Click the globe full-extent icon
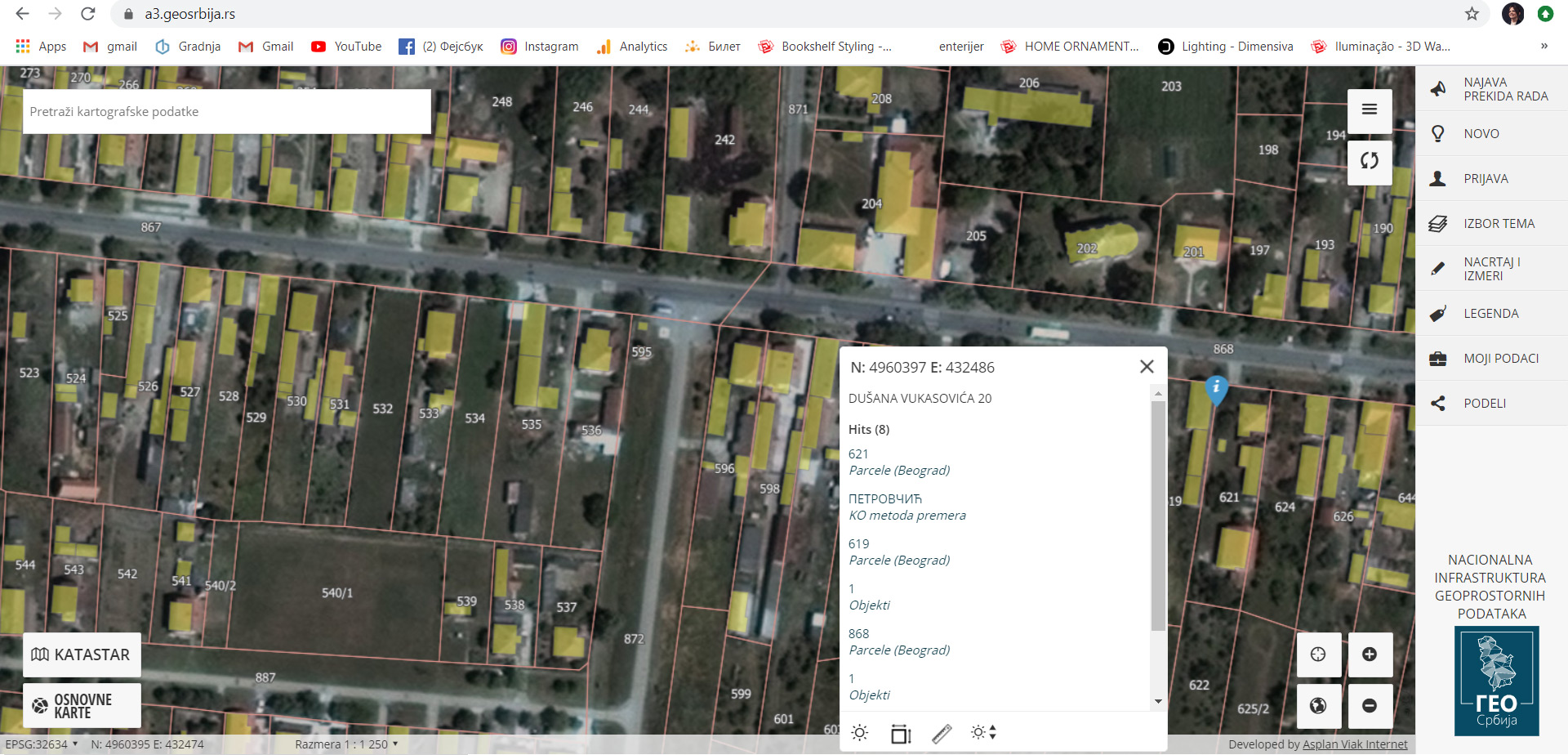 click(x=1318, y=706)
